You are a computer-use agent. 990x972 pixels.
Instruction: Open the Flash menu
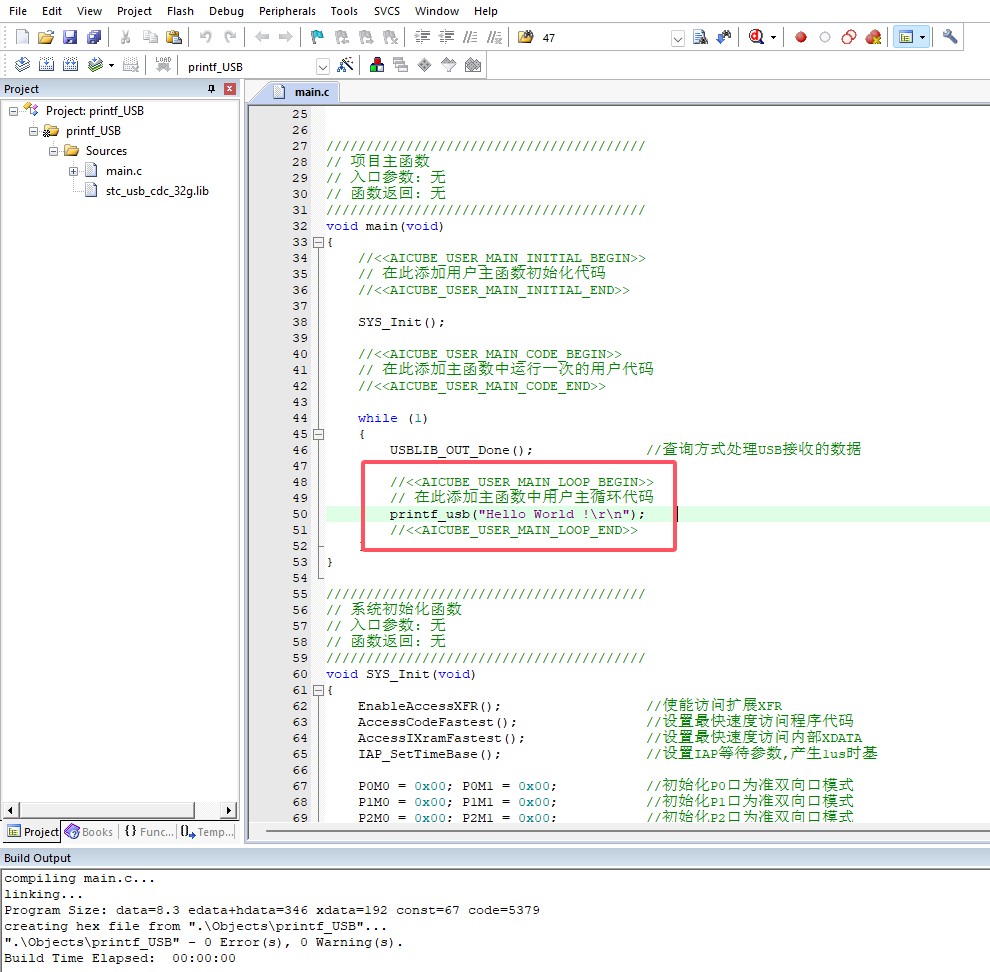coord(180,11)
